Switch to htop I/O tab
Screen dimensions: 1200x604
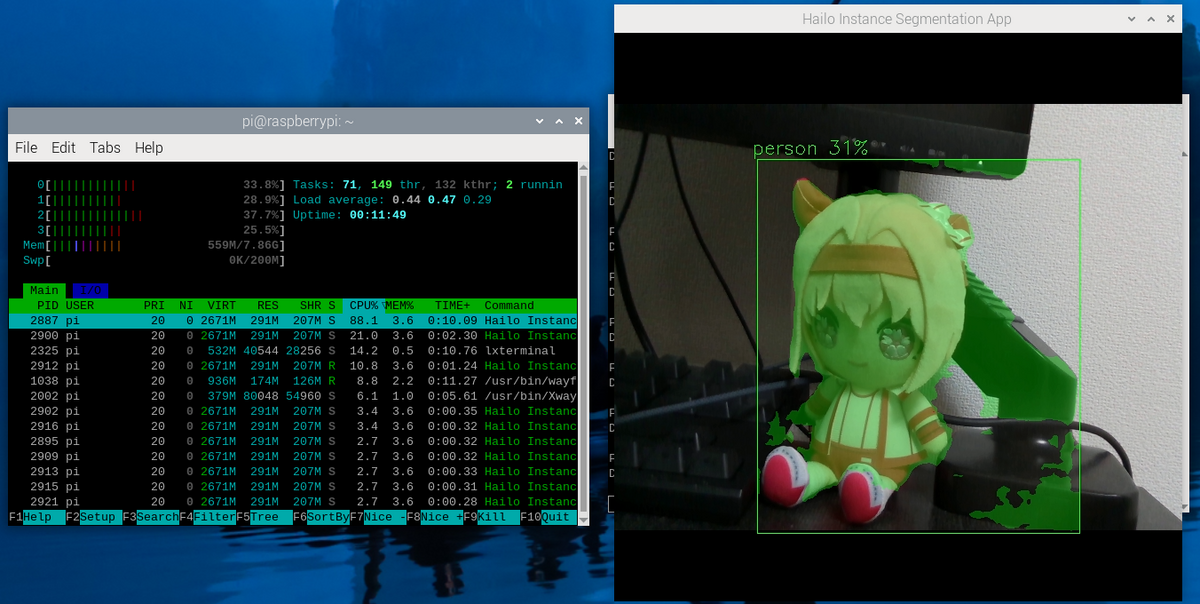click(90, 290)
